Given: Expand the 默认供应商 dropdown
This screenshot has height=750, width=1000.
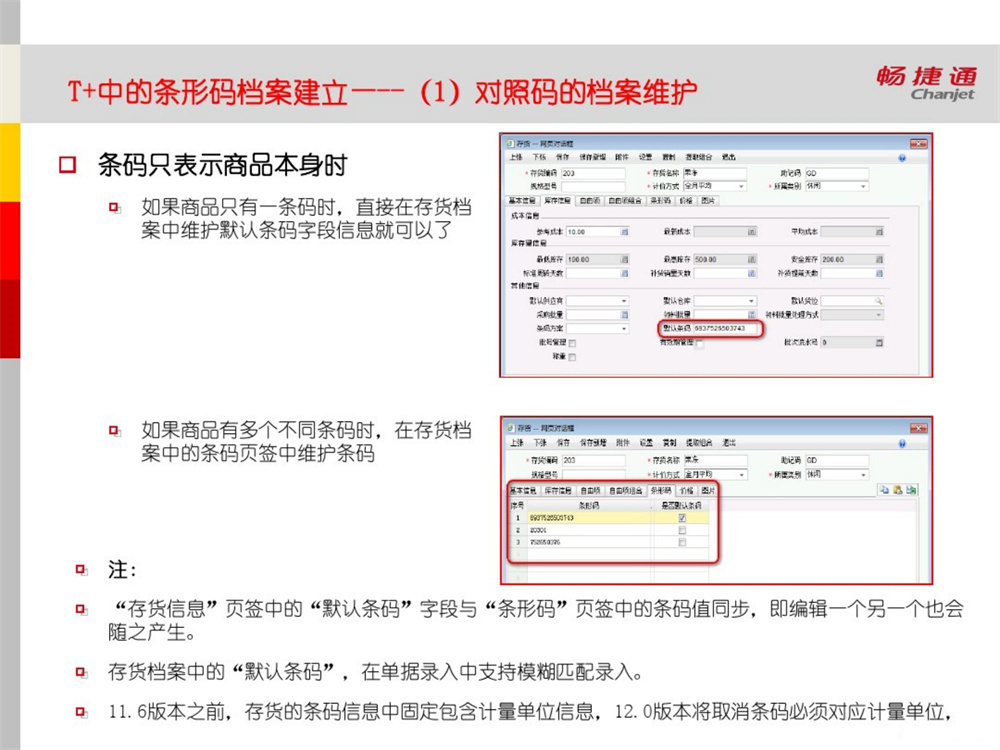Looking at the screenshot, I should [624, 300].
